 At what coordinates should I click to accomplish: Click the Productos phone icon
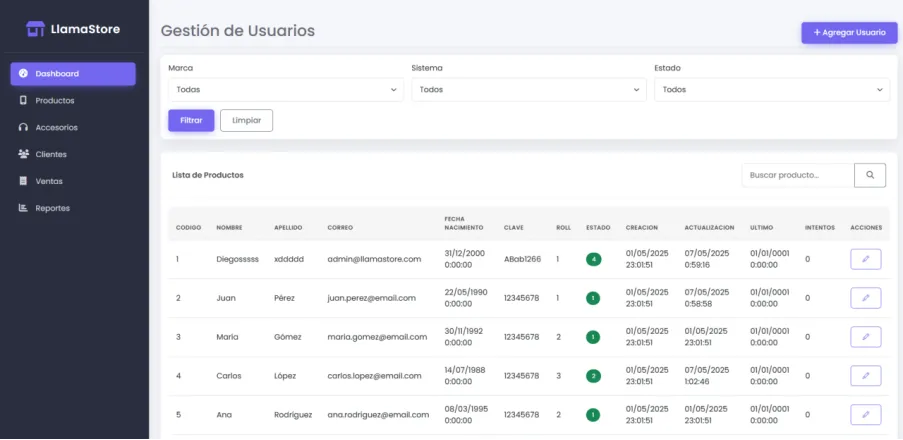point(23,100)
